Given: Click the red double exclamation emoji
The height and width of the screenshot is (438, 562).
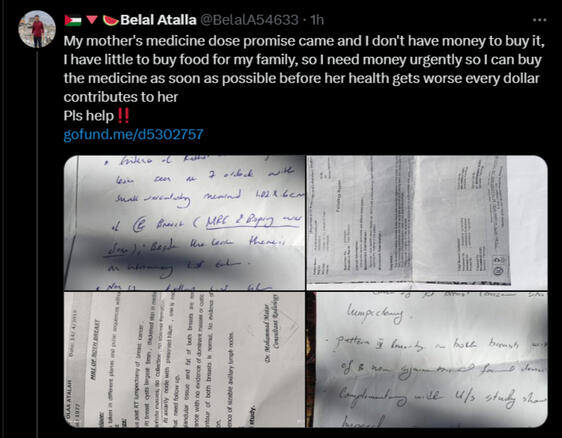Looking at the screenshot, I should (x=123, y=115).
